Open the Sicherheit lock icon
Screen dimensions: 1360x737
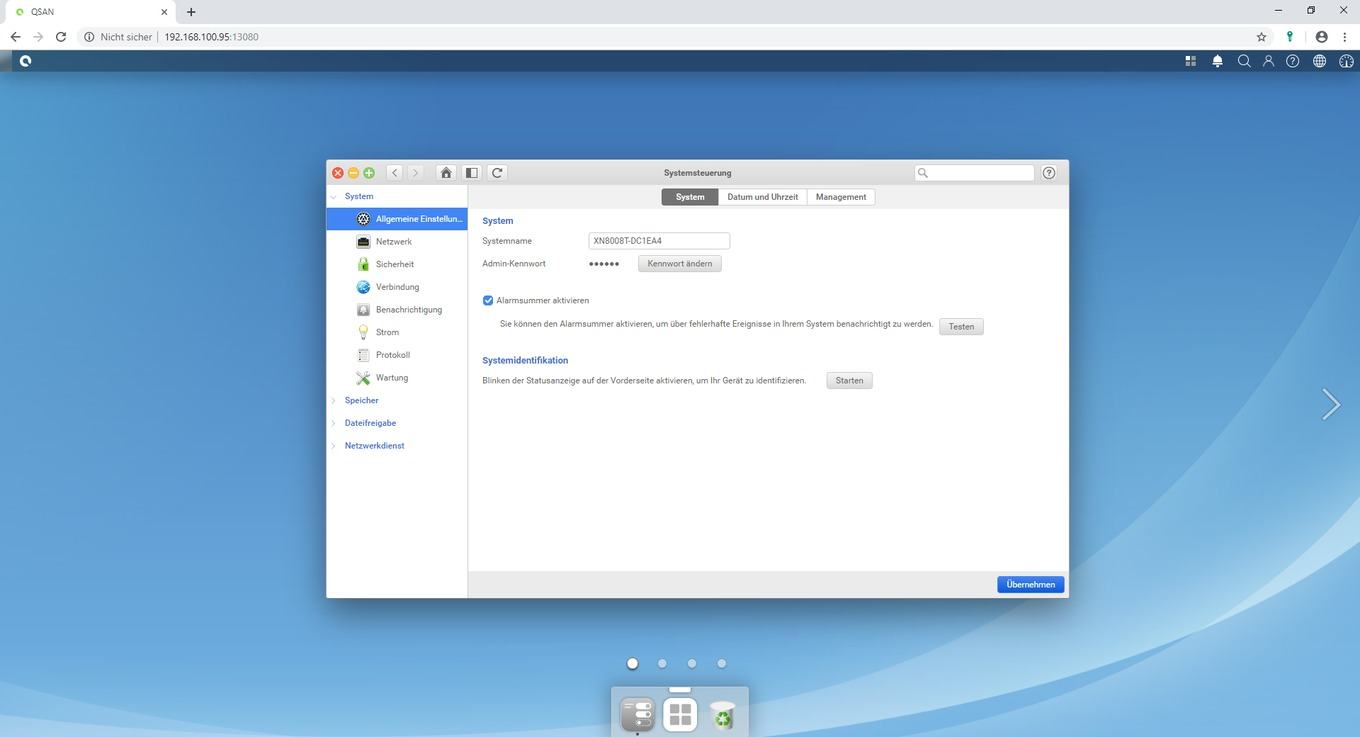tap(364, 264)
